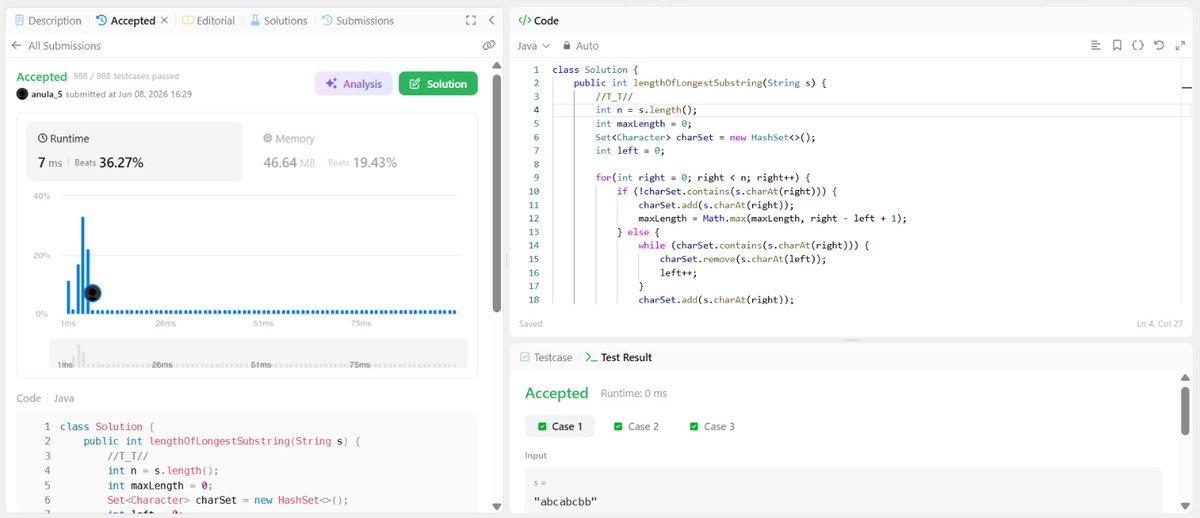Click the Test Result terminal icon
Viewport: 1200px width, 518px height.
point(591,357)
